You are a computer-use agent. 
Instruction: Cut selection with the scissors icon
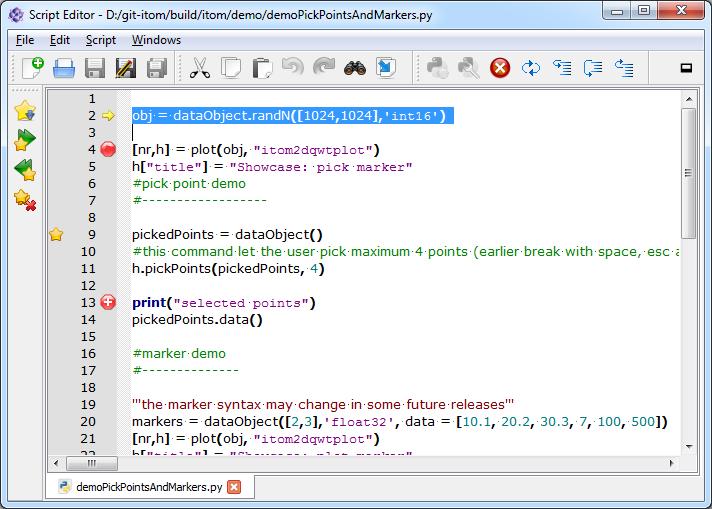(200, 68)
